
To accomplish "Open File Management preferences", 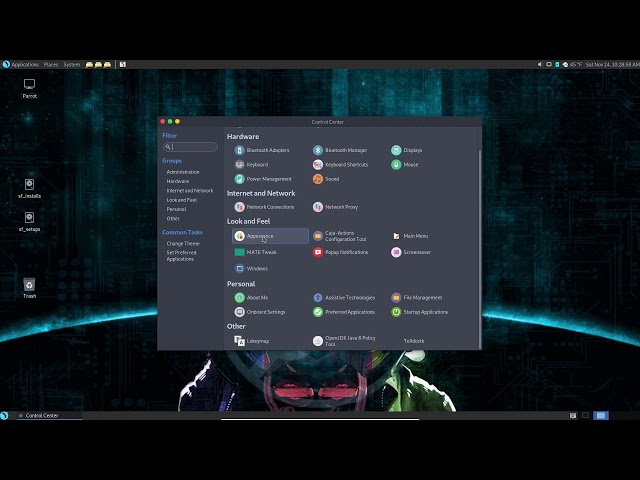I will pyautogui.click(x=417, y=298).
